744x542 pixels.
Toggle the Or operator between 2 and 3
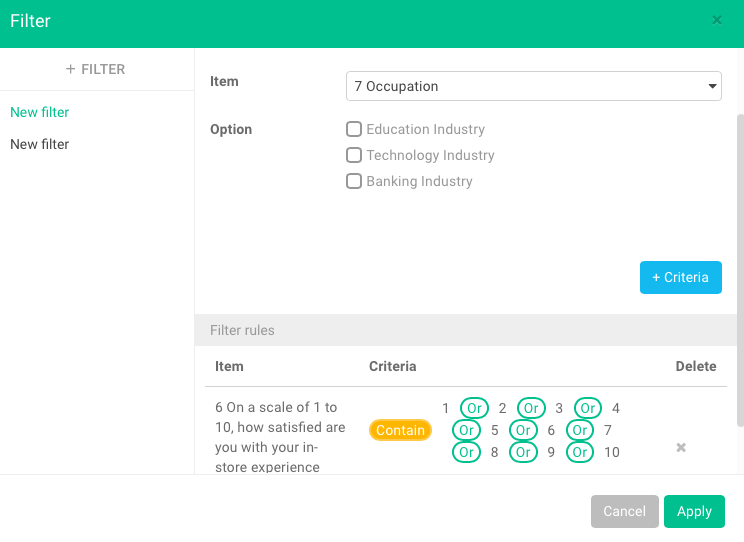(531, 408)
